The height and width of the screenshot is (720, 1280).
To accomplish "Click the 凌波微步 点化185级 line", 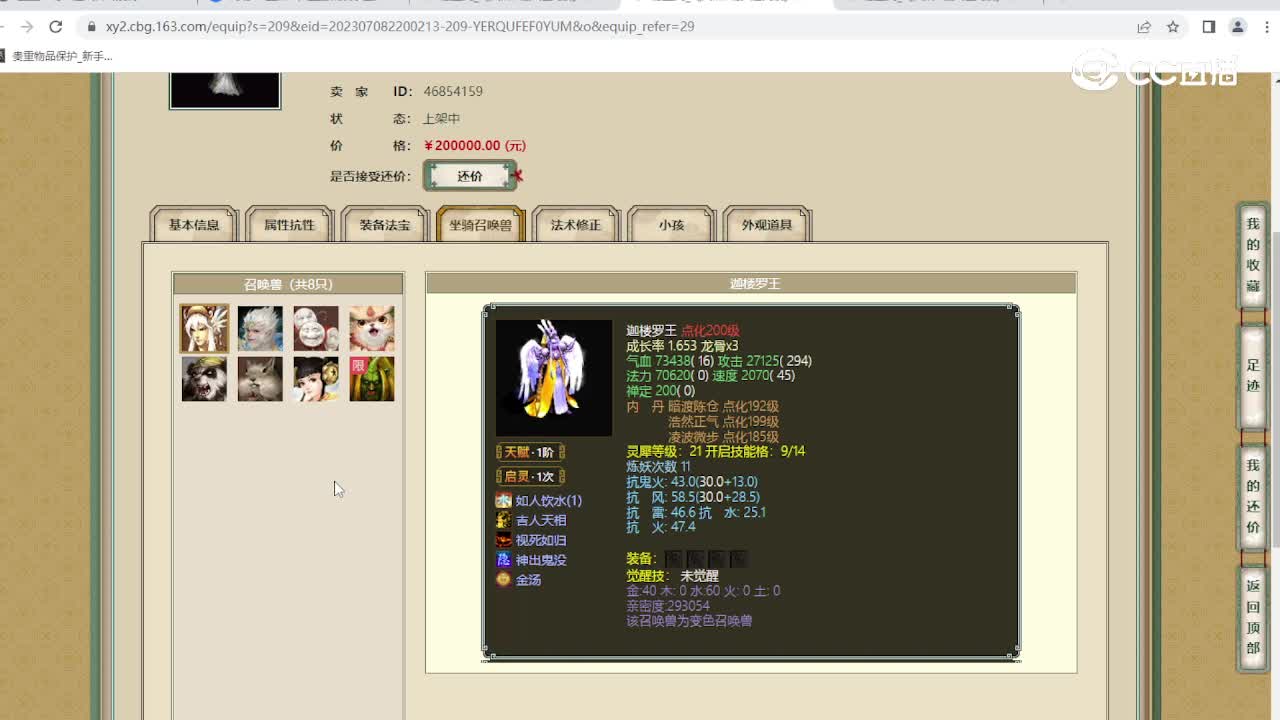I will [x=723, y=437].
